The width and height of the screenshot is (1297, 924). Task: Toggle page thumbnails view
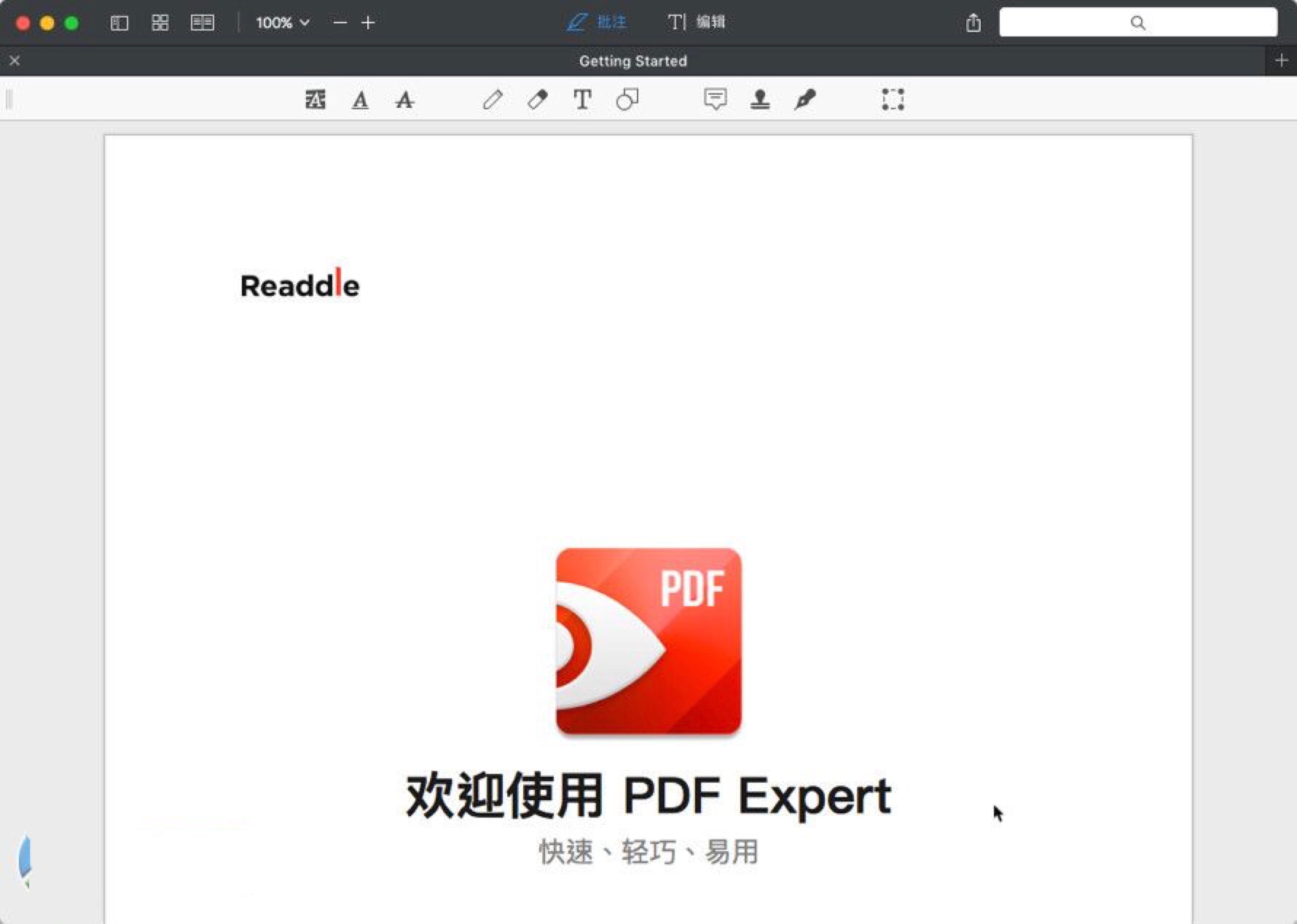[160, 23]
